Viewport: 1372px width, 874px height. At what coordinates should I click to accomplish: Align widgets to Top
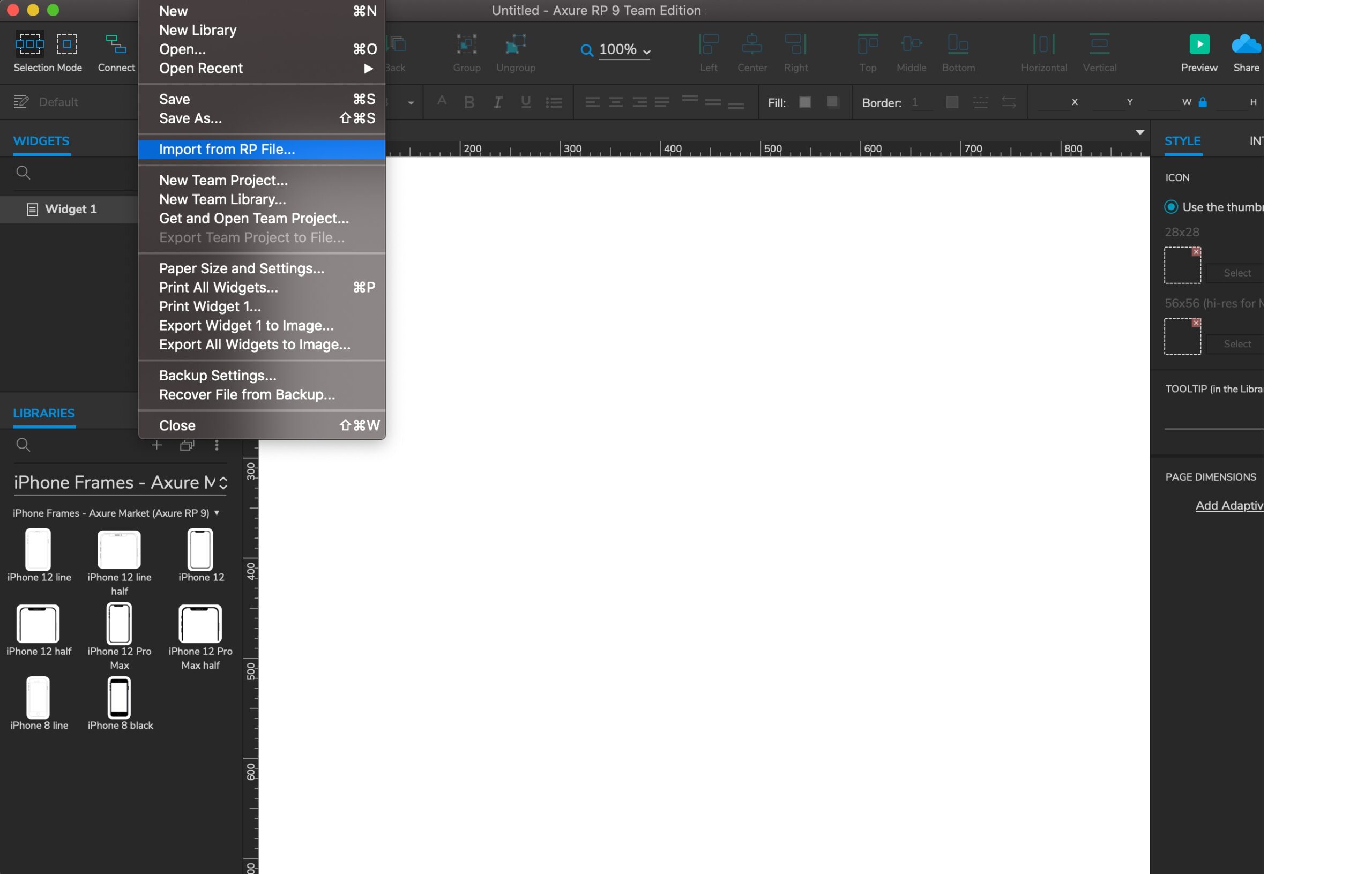[x=867, y=50]
